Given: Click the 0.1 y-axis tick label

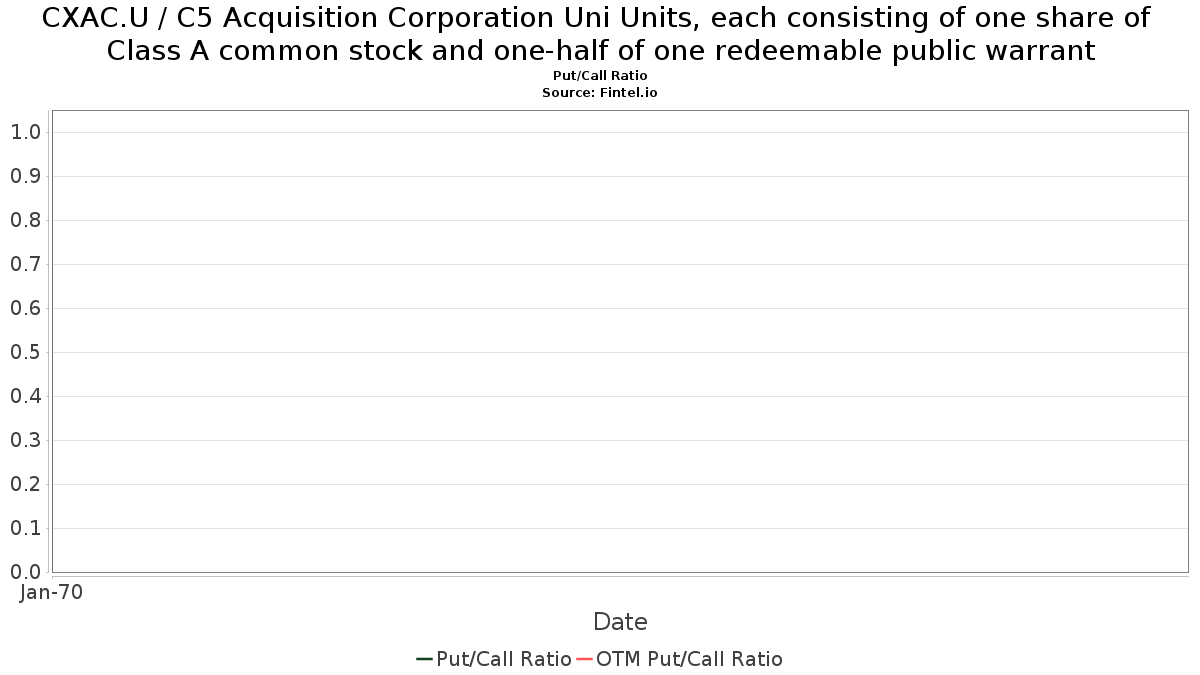Looking at the screenshot, I should [x=25, y=528].
